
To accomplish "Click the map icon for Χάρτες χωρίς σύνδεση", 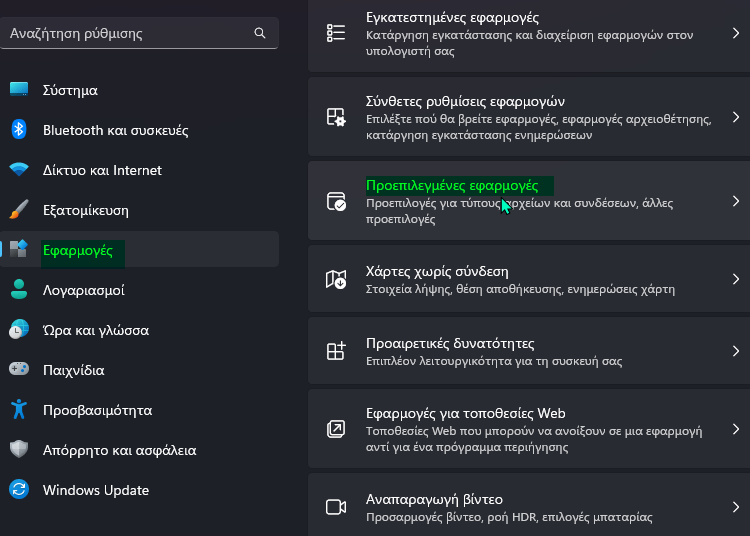I will (336, 279).
